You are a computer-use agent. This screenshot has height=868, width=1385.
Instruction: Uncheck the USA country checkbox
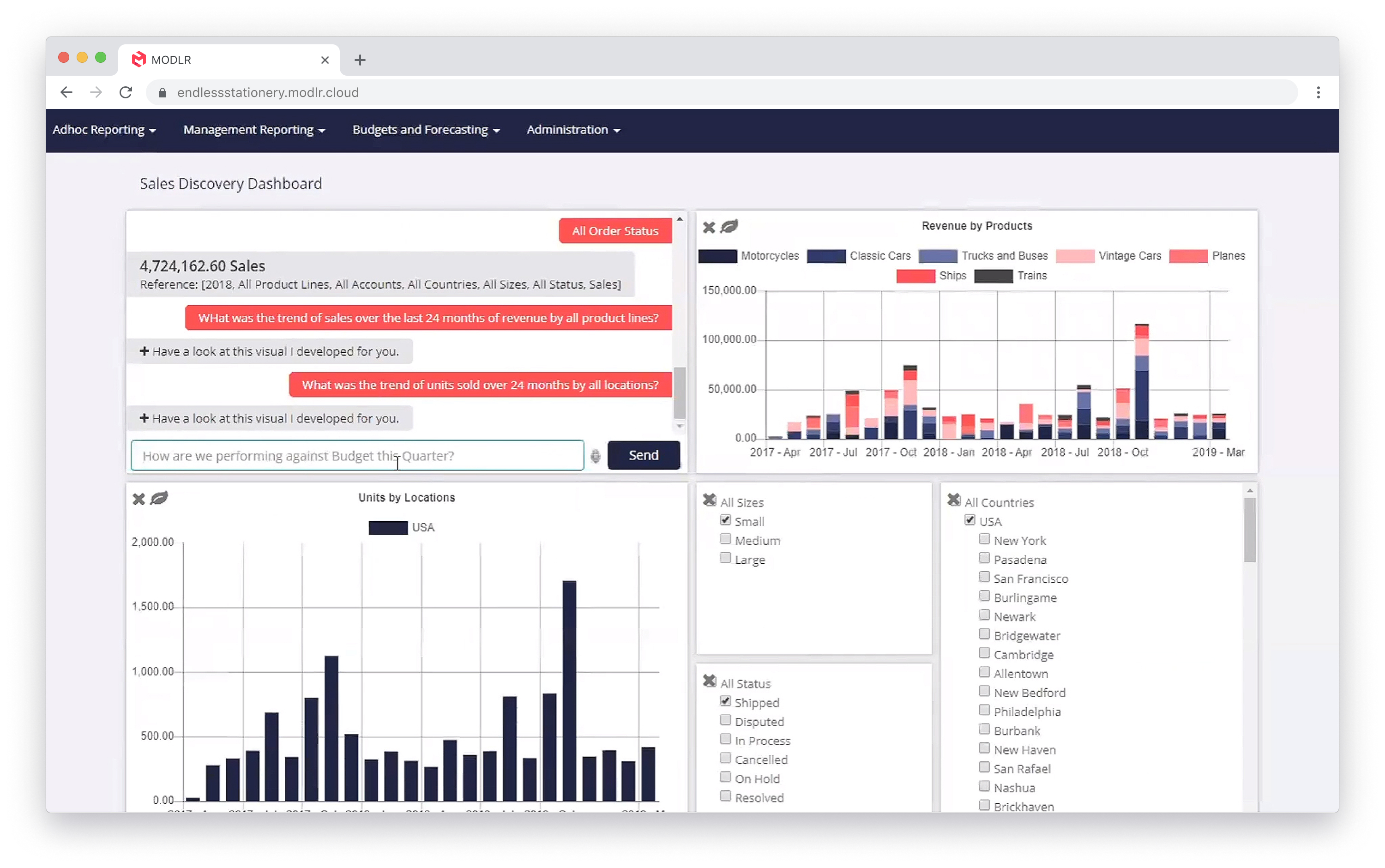pyautogui.click(x=970, y=520)
